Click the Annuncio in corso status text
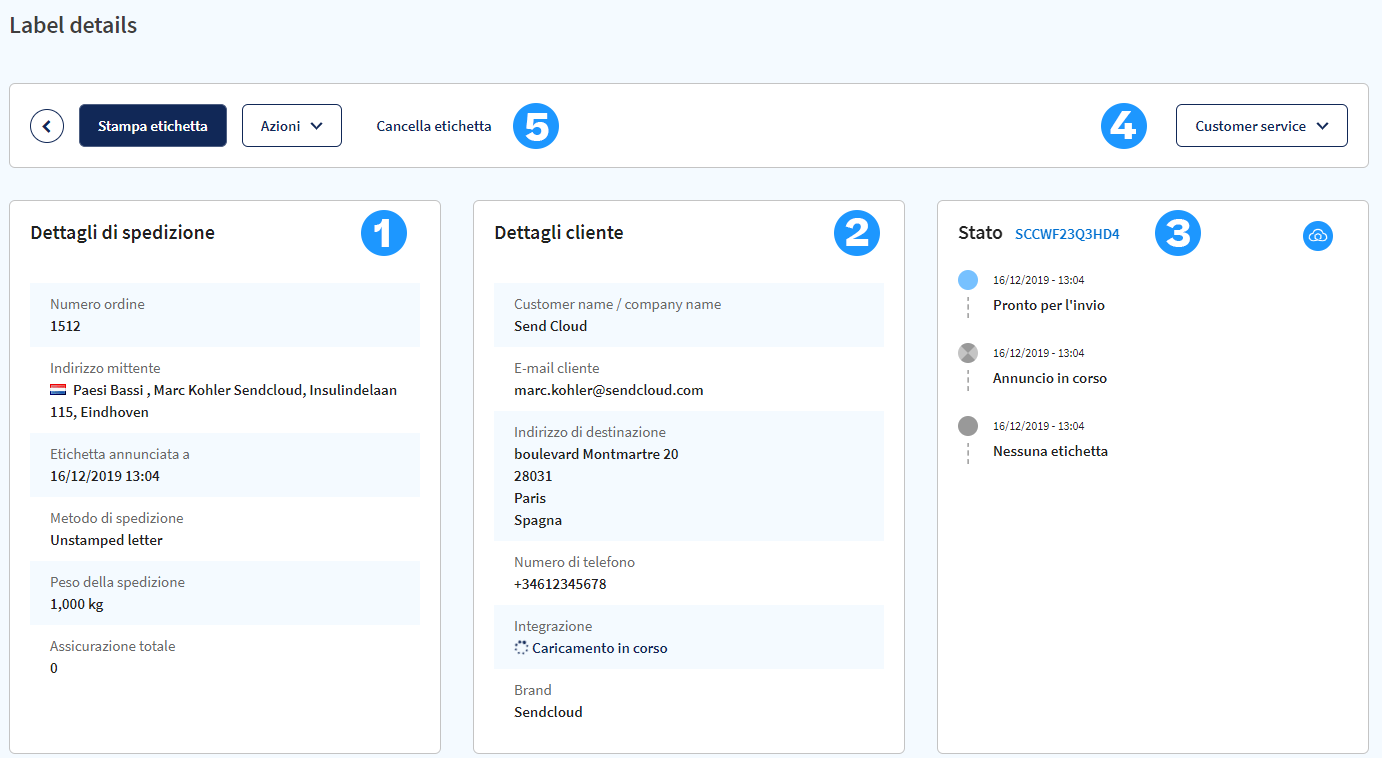1382x758 pixels. [x=1050, y=378]
